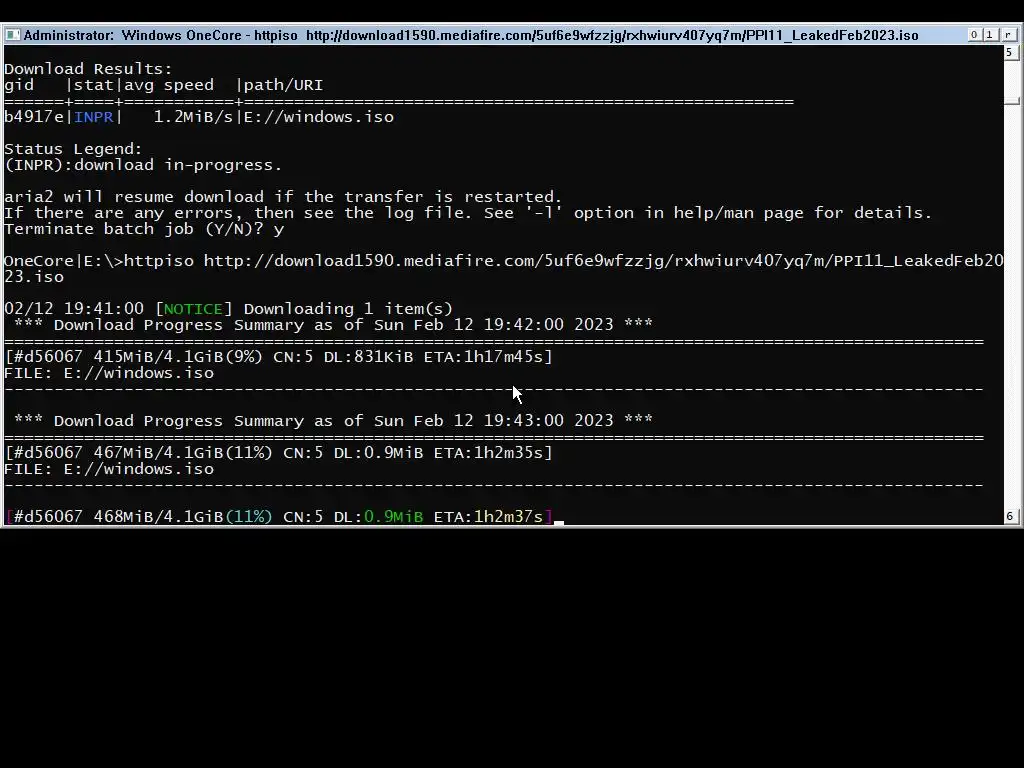The image size is (1024, 768).
Task: Click 'Terminate batch job (Y/N)? y' line
Action: pyautogui.click(x=144, y=229)
